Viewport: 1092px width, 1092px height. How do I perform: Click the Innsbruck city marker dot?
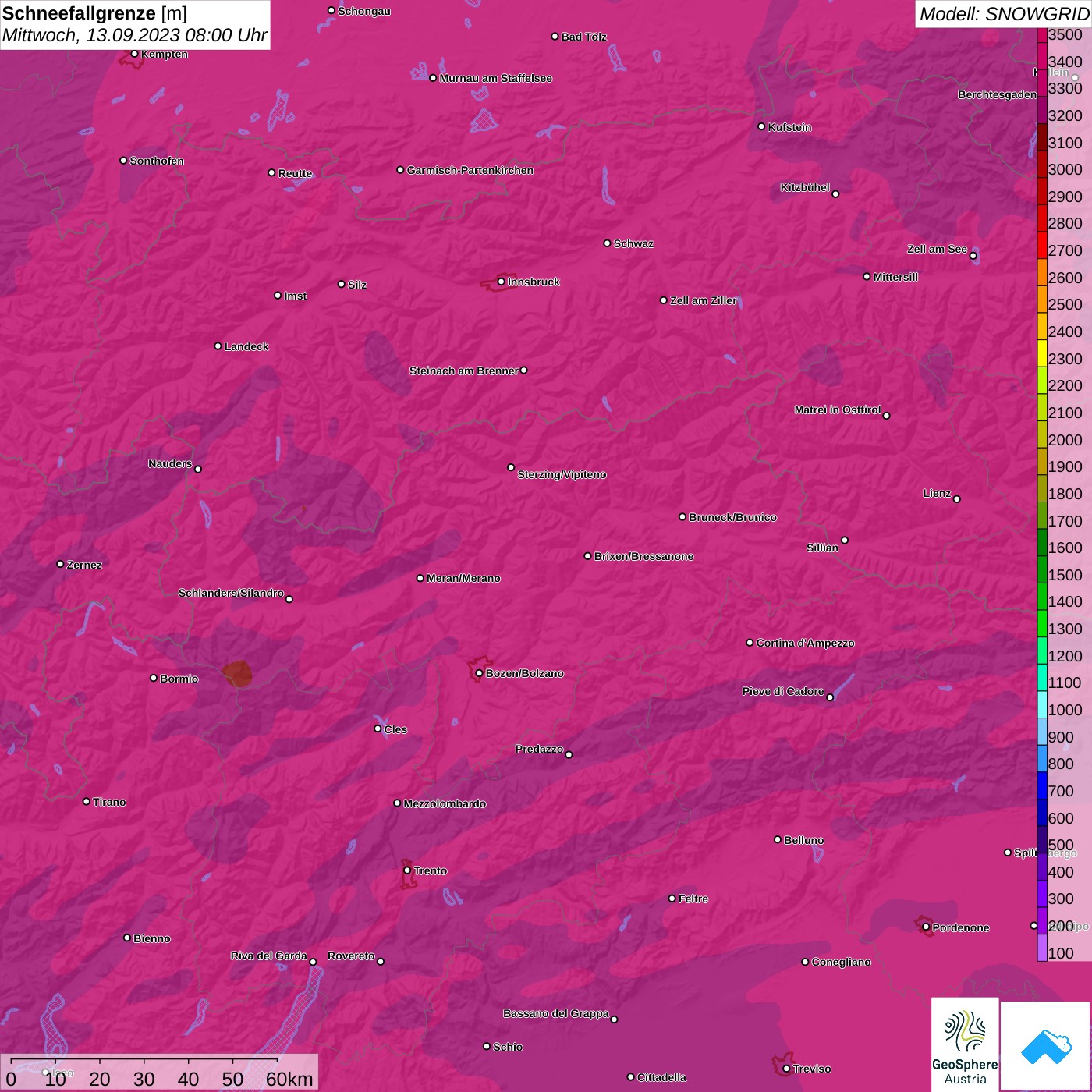[501, 282]
